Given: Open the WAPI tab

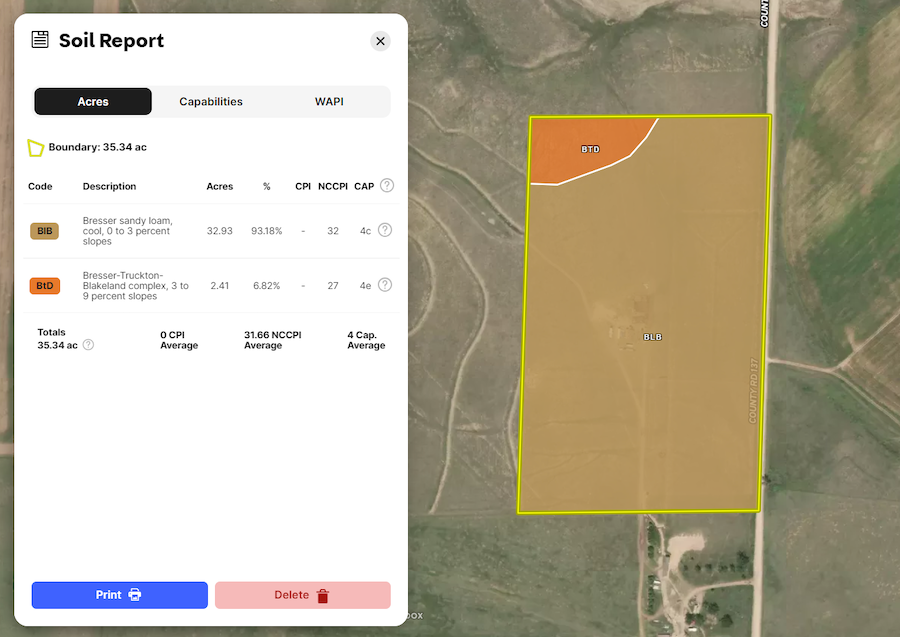Looking at the screenshot, I should [329, 102].
